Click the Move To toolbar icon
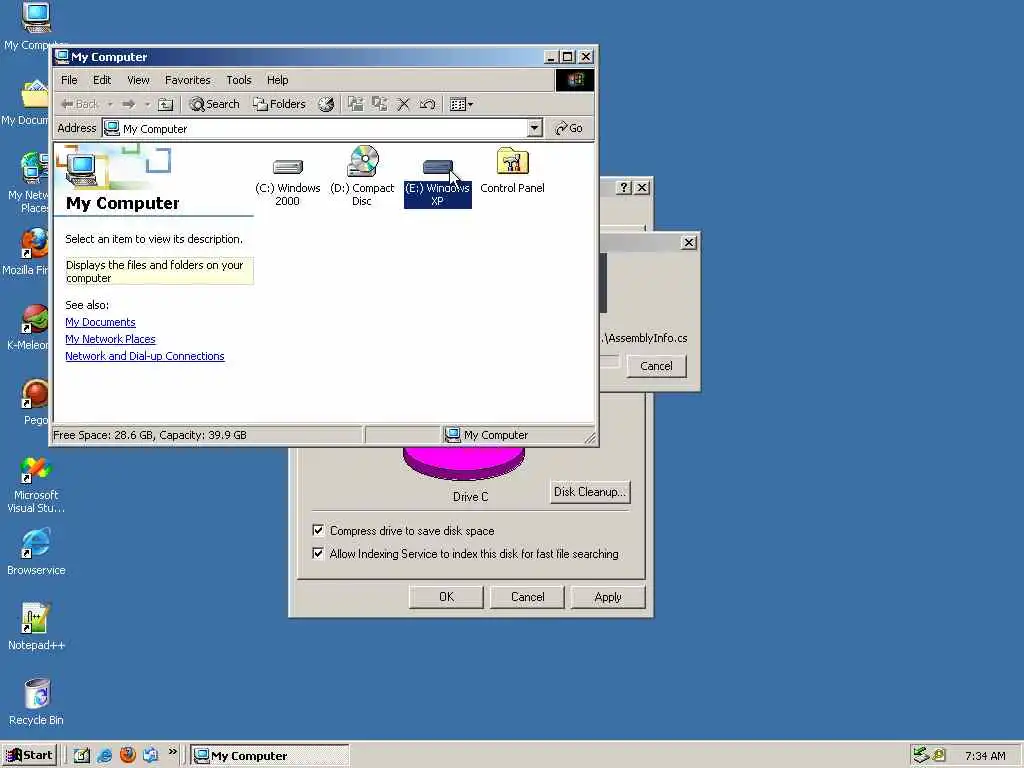This screenshot has width=1024, height=768. (355, 104)
